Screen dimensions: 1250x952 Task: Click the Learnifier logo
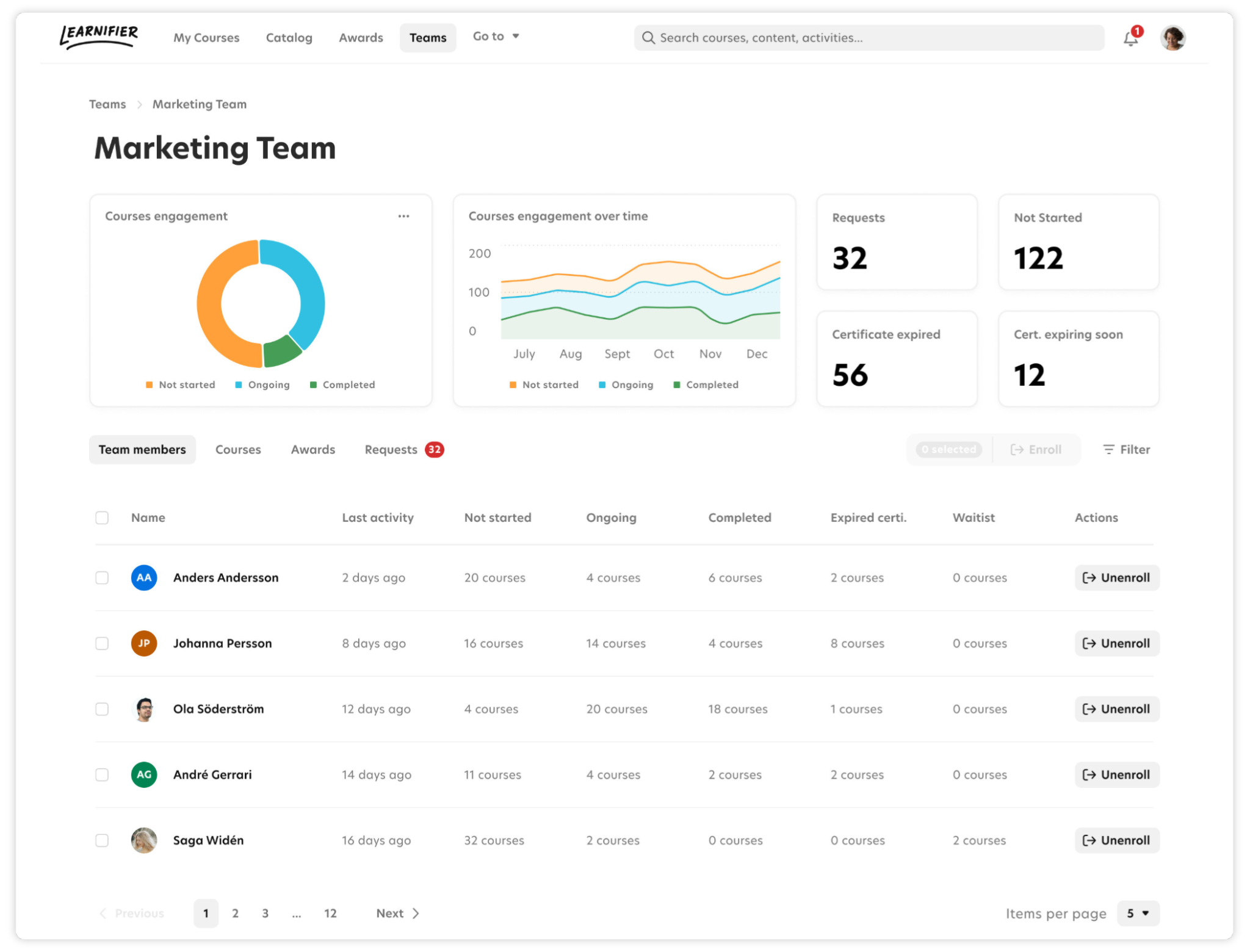pyautogui.click(x=99, y=37)
